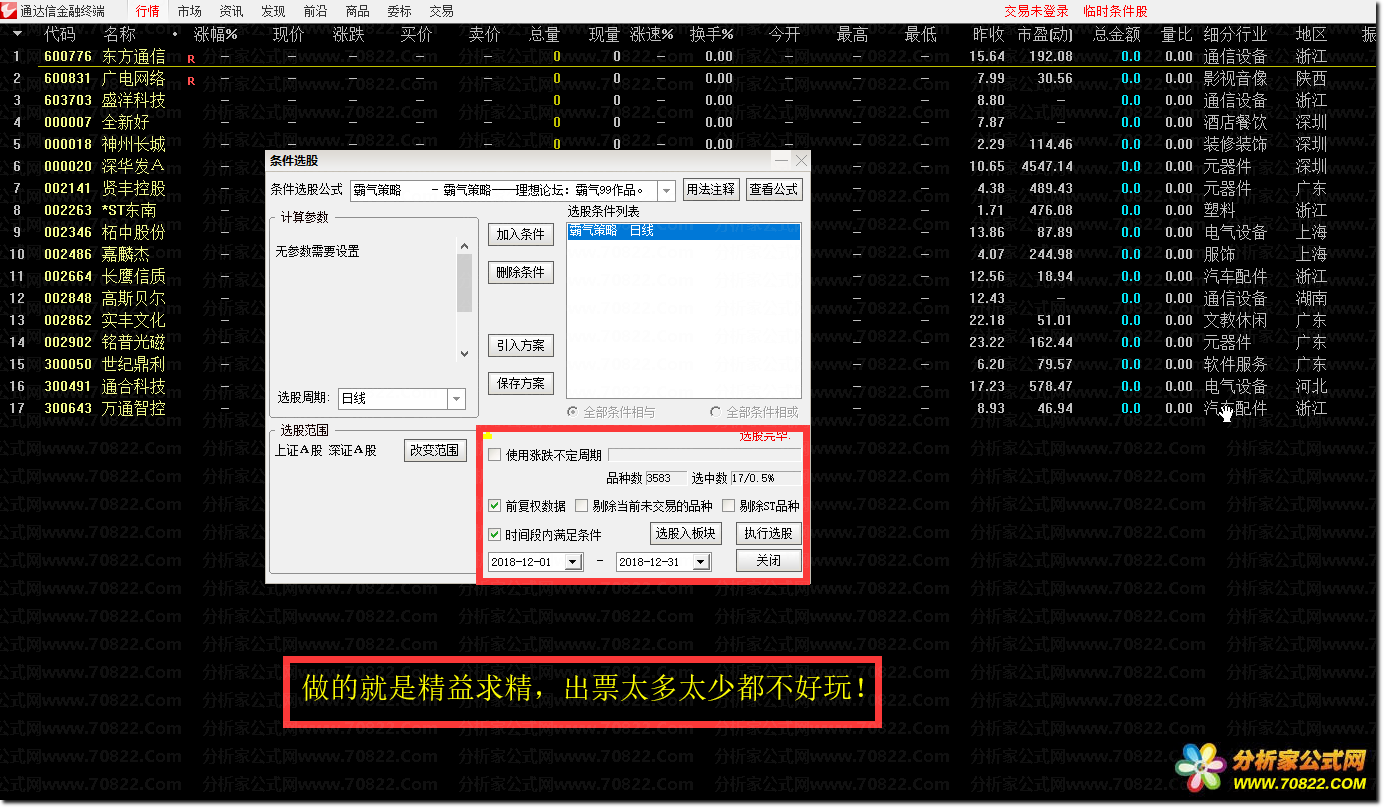Select the 全部条件相或 radio button
This screenshot has width=1385, height=808.
point(716,412)
